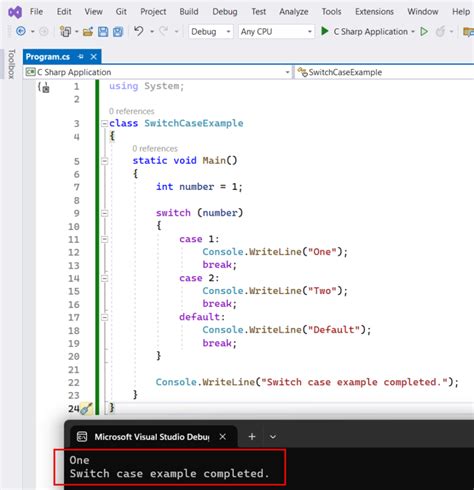Viewport: 474px width, 490px height.
Task: Open the New Project dropdown arrow
Action: (x=77, y=32)
